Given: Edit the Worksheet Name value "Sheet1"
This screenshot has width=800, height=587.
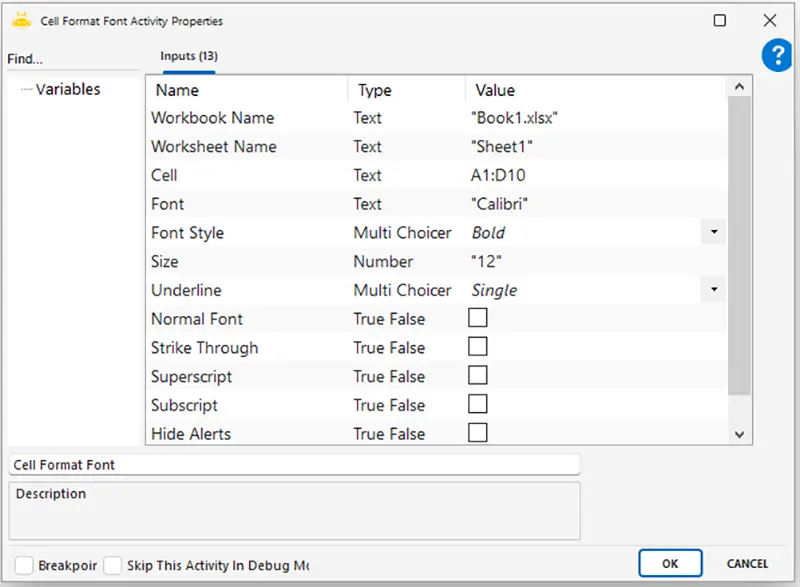Looking at the screenshot, I should [x=502, y=147].
